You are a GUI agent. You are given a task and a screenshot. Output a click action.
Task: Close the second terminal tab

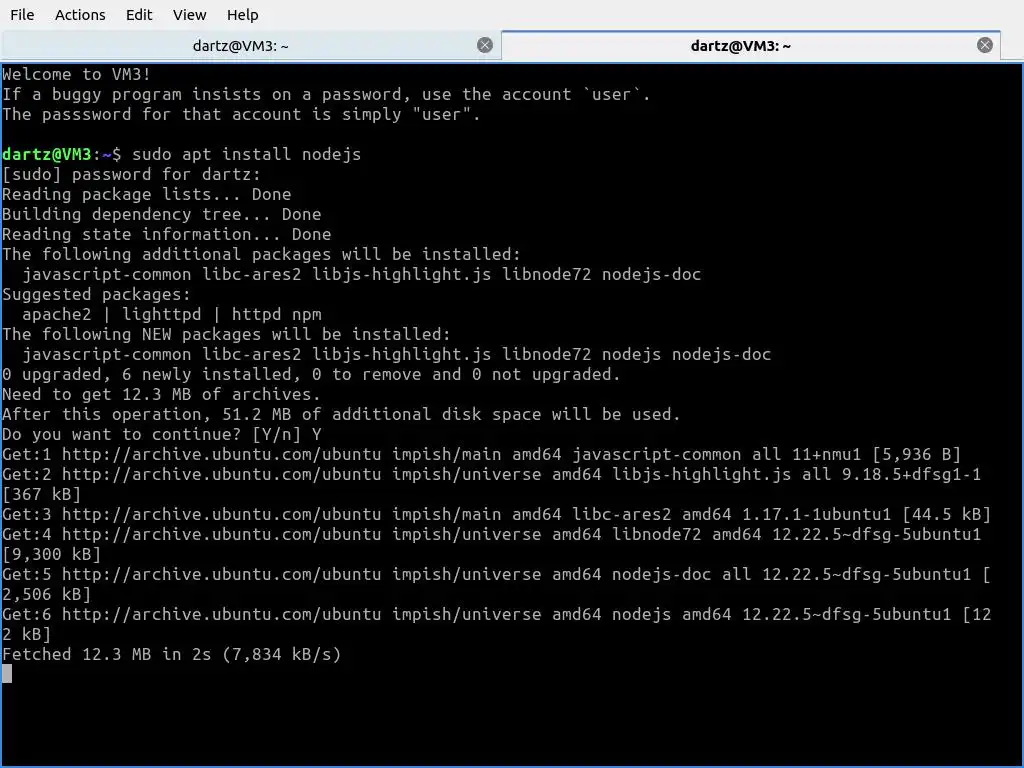coord(985,45)
